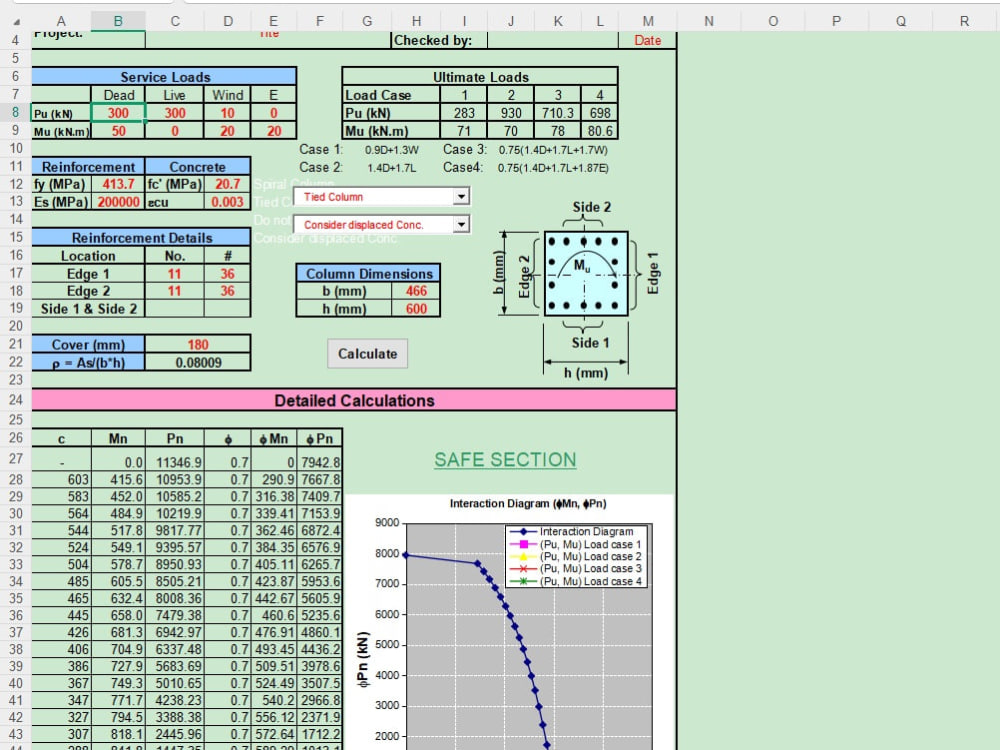Click c value 603 cell
This screenshot has width=1000, height=750.
[x=62, y=479]
